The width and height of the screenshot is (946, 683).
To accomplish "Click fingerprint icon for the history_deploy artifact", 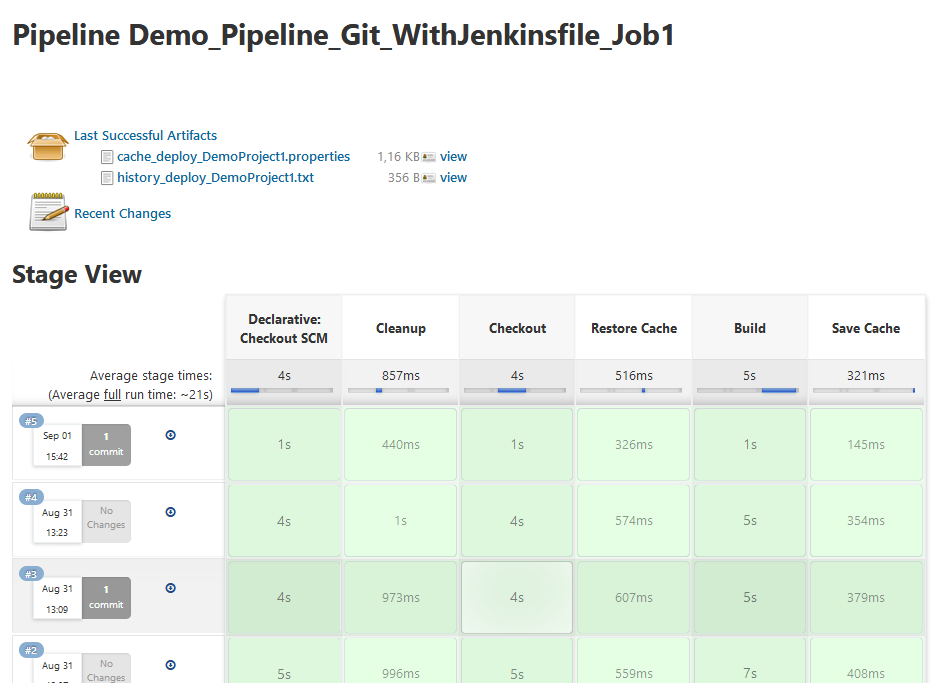I will (x=429, y=178).
